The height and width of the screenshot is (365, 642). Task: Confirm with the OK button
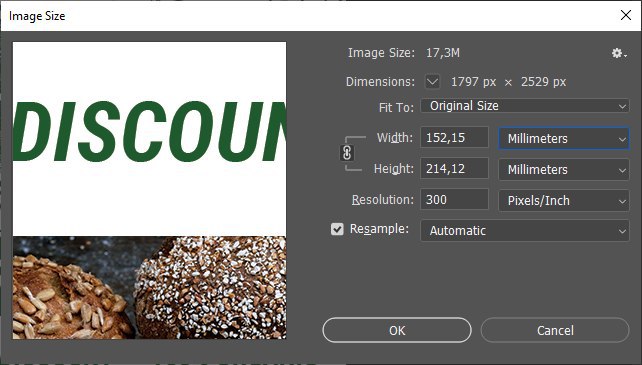(x=397, y=330)
